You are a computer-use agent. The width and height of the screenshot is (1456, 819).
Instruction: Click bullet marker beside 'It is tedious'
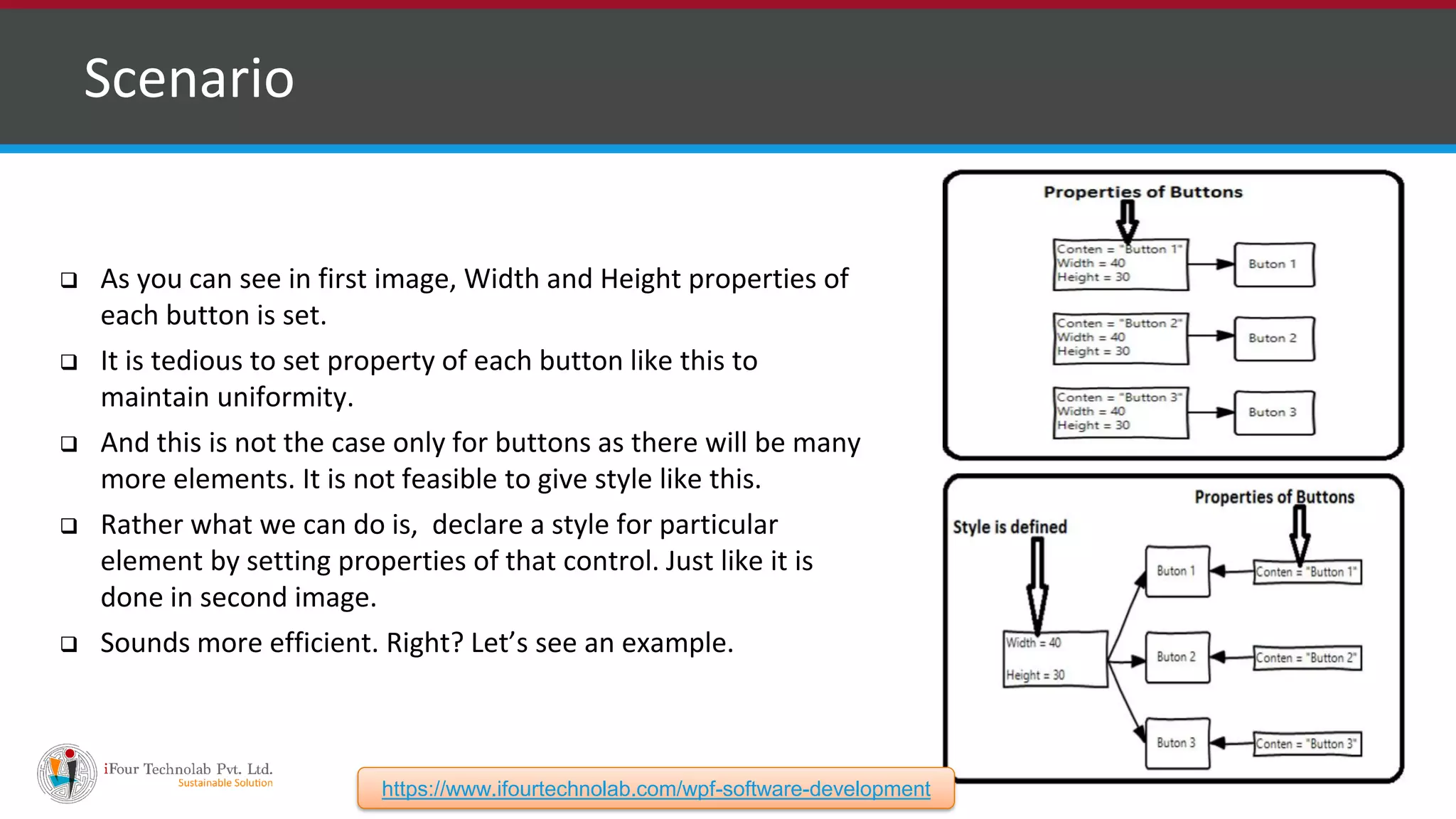(x=69, y=362)
